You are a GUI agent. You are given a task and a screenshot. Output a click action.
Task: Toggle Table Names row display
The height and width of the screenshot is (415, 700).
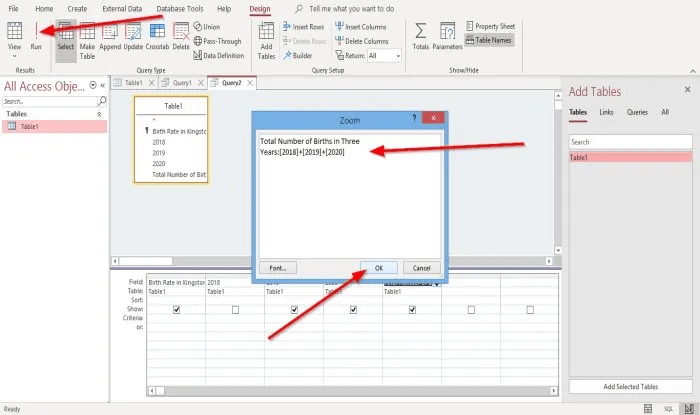tap(489, 40)
